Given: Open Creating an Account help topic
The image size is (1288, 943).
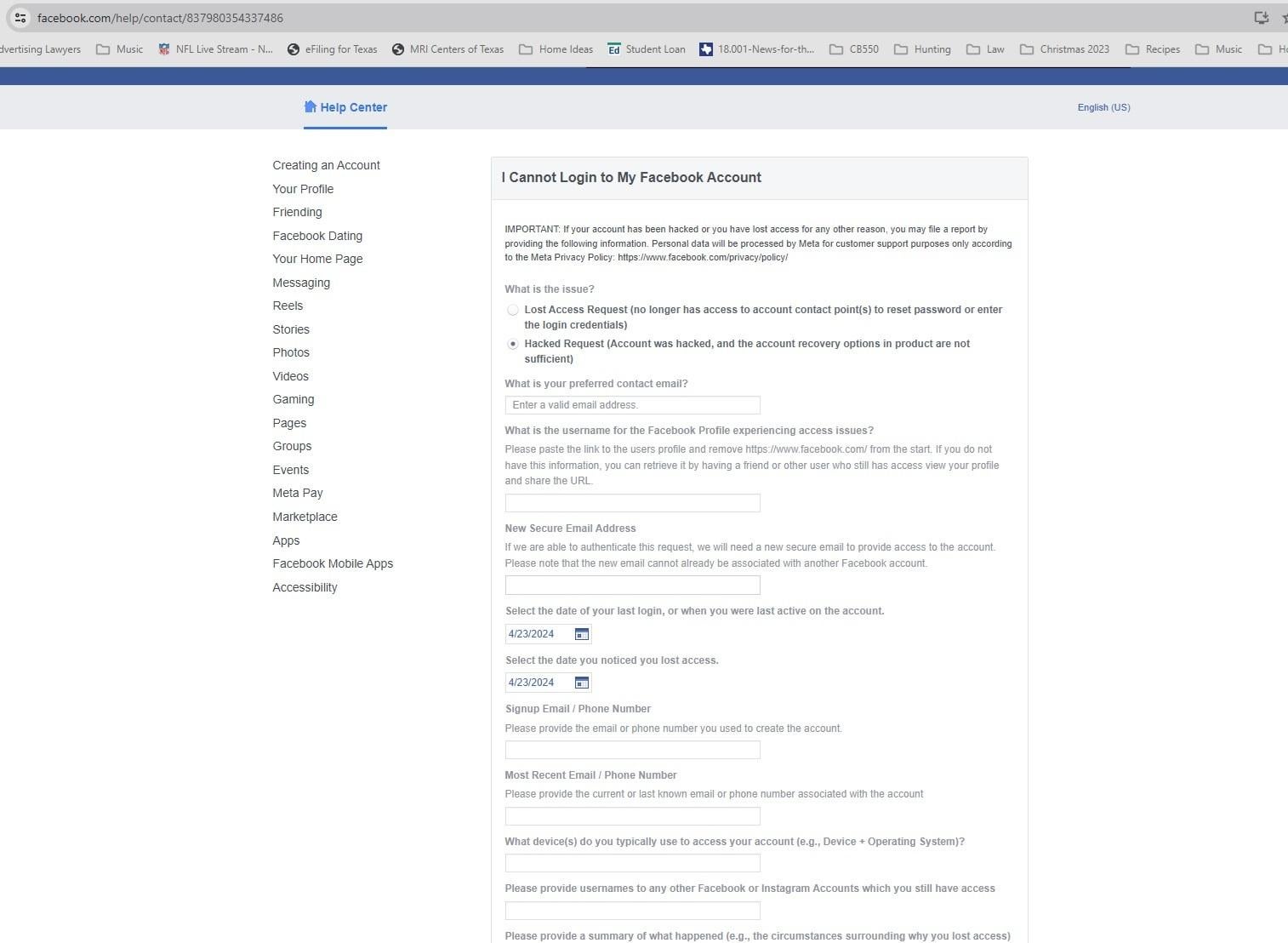Looking at the screenshot, I should pyautogui.click(x=326, y=165).
